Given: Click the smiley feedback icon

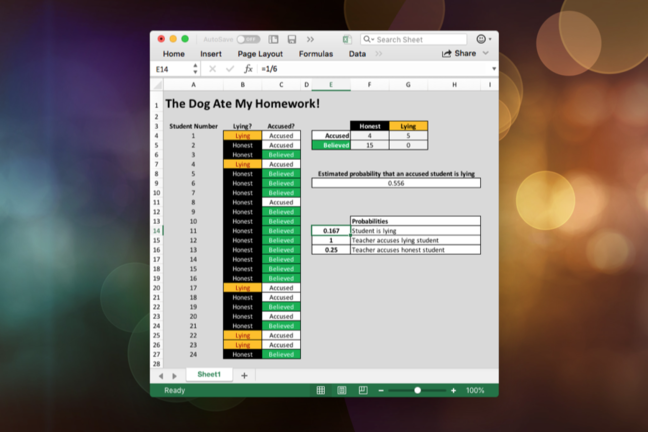Looking at the screenshot, I should click(482, 39).
